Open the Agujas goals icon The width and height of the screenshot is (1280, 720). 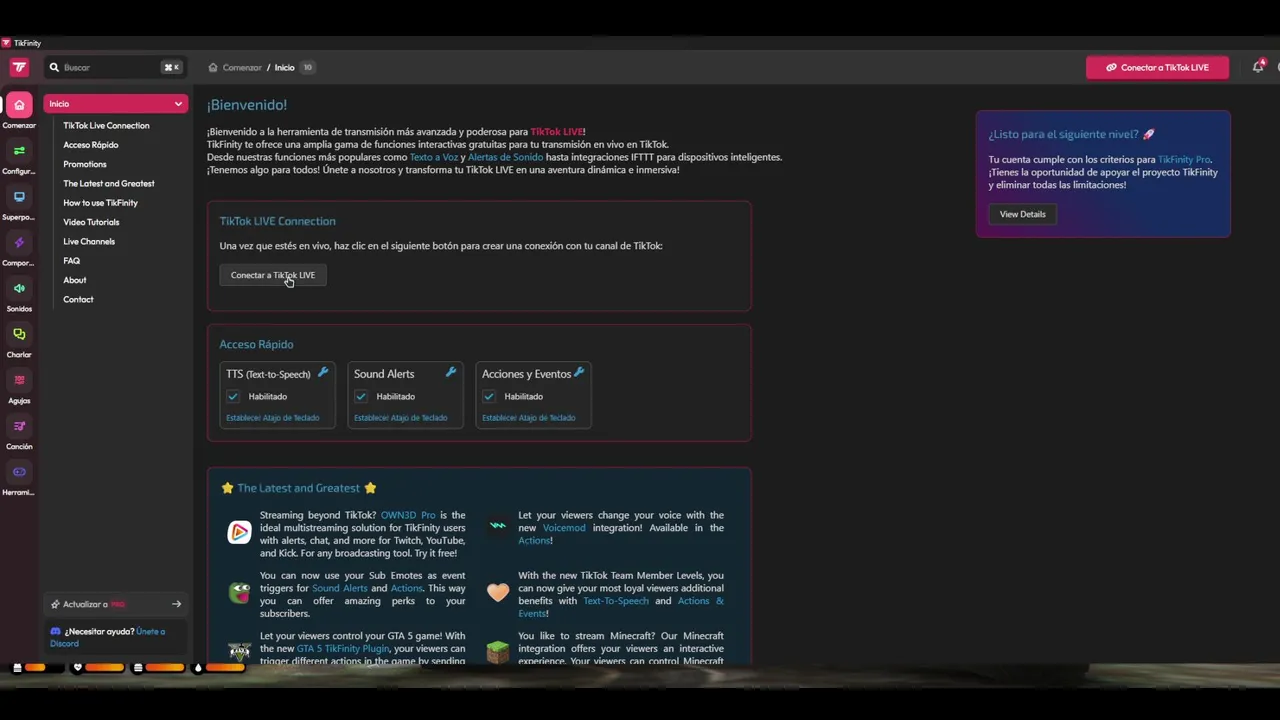[19, 380]
